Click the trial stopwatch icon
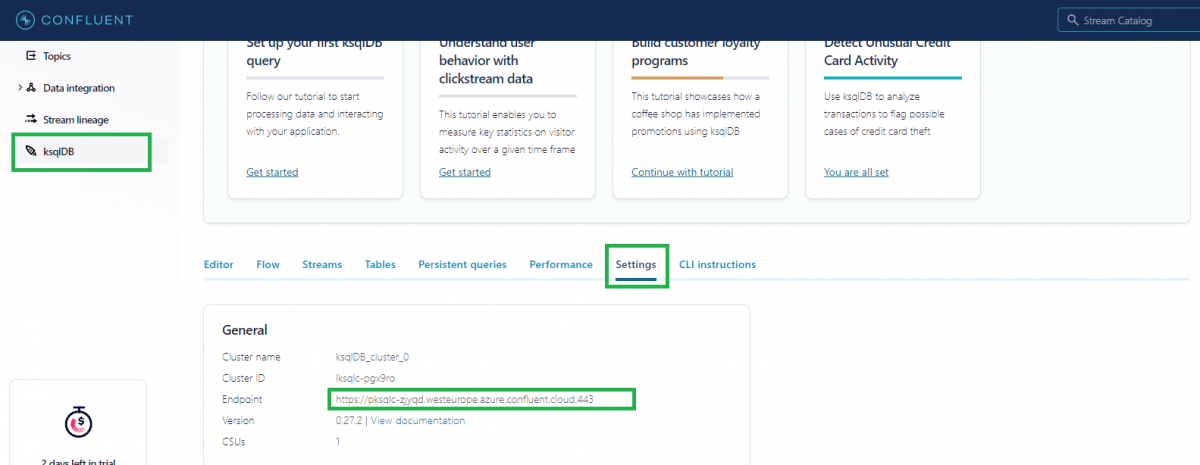Screen dimensions: 1200x465 click(x=79, y=424)
